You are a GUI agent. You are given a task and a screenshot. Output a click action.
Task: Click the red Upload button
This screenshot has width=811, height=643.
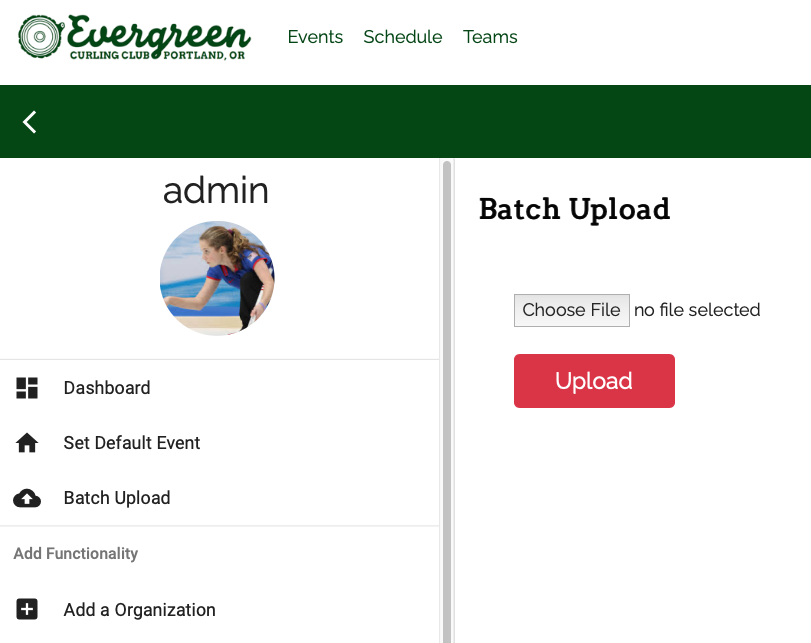594,381
